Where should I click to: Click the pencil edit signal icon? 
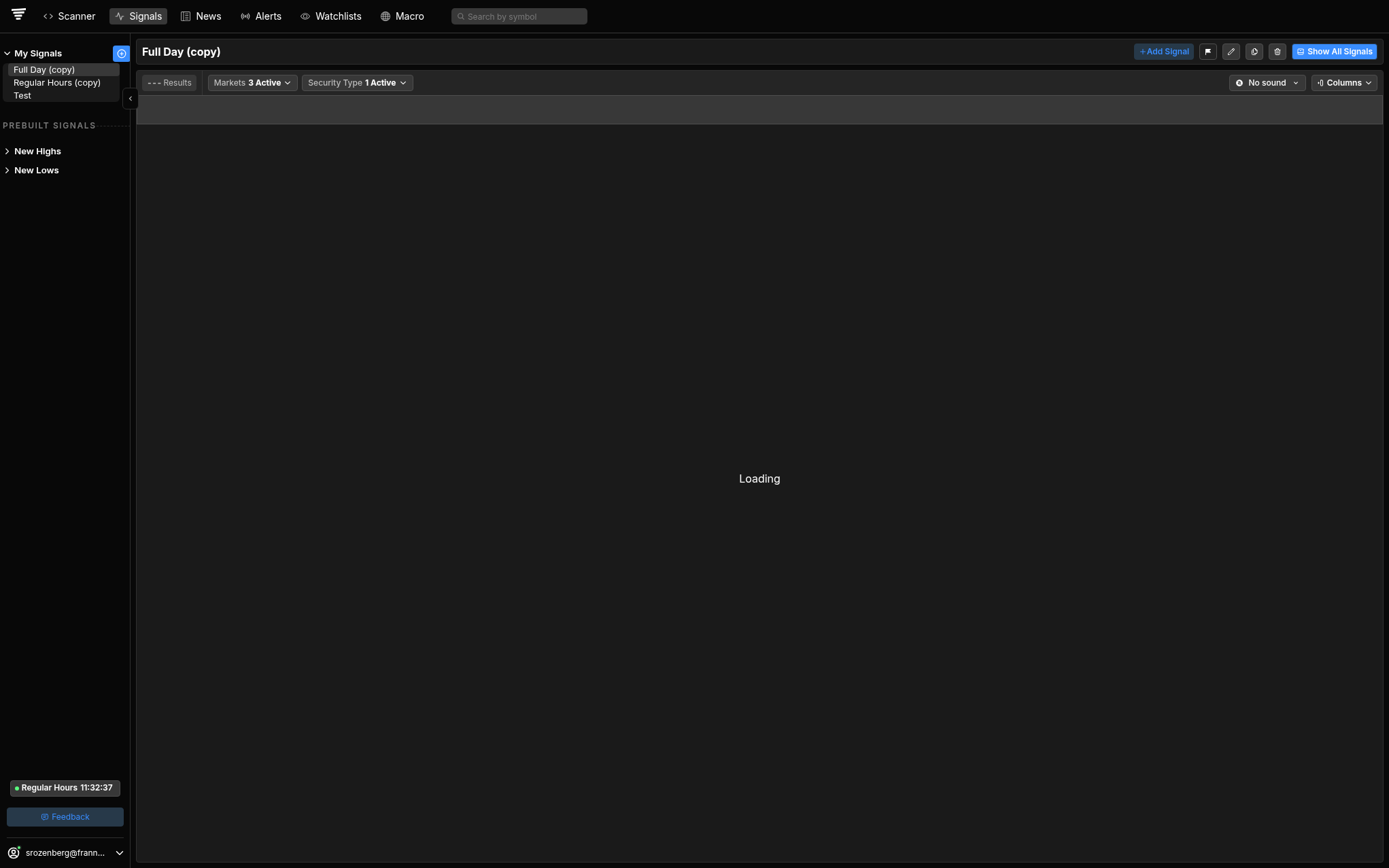(x=1231, y=52)
